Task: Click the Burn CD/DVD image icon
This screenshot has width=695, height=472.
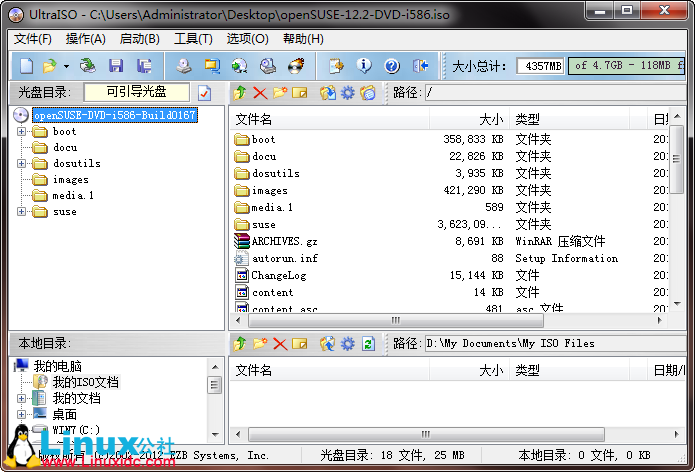Action: click(x=296, y=66)
